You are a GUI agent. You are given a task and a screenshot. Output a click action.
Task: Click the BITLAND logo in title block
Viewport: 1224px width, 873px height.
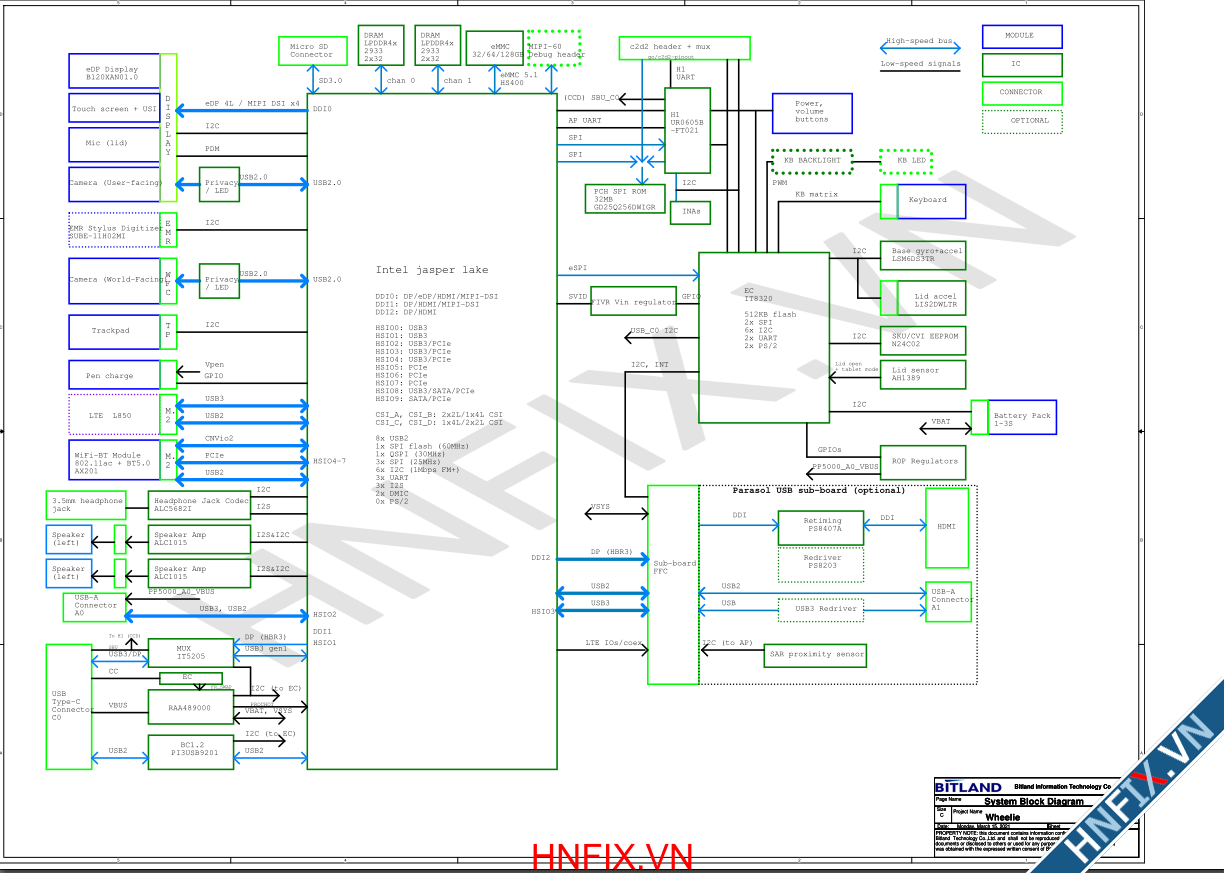pos(968,787)
